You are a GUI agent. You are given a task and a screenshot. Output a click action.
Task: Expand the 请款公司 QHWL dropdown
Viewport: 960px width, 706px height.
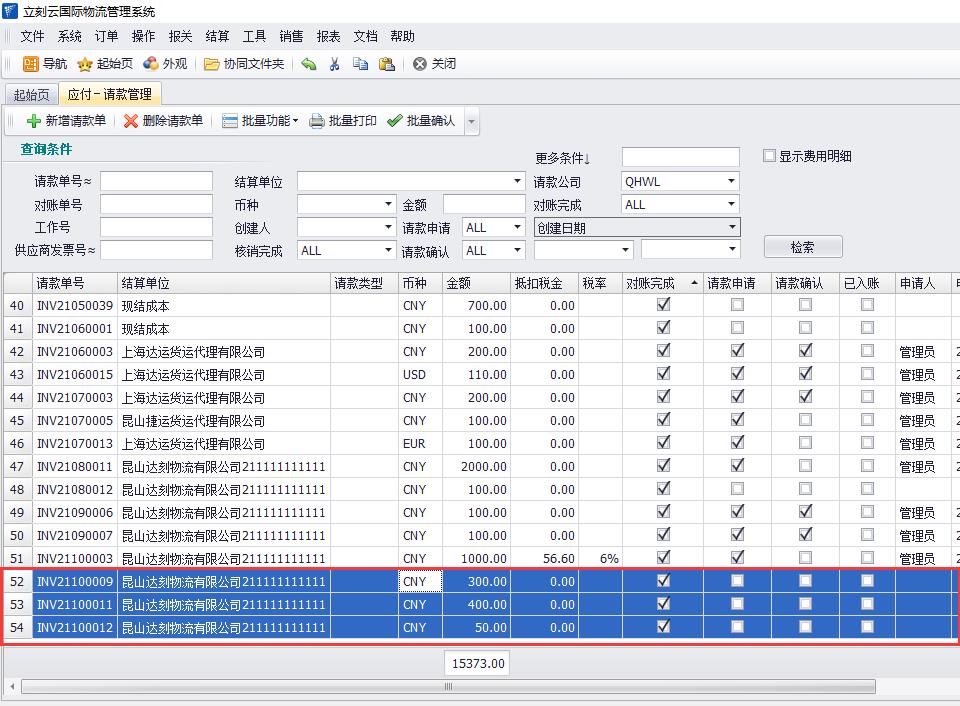pos(731,182)
